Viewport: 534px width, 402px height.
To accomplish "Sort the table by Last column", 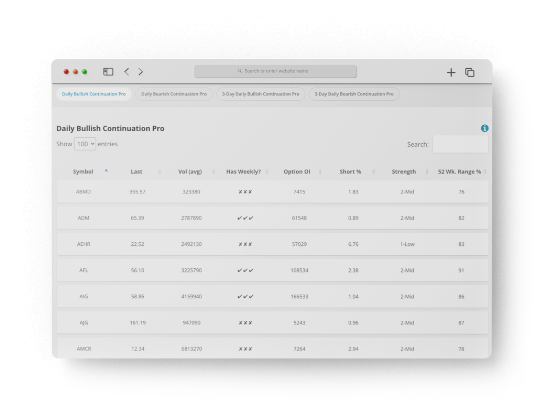I will [136, 172].
